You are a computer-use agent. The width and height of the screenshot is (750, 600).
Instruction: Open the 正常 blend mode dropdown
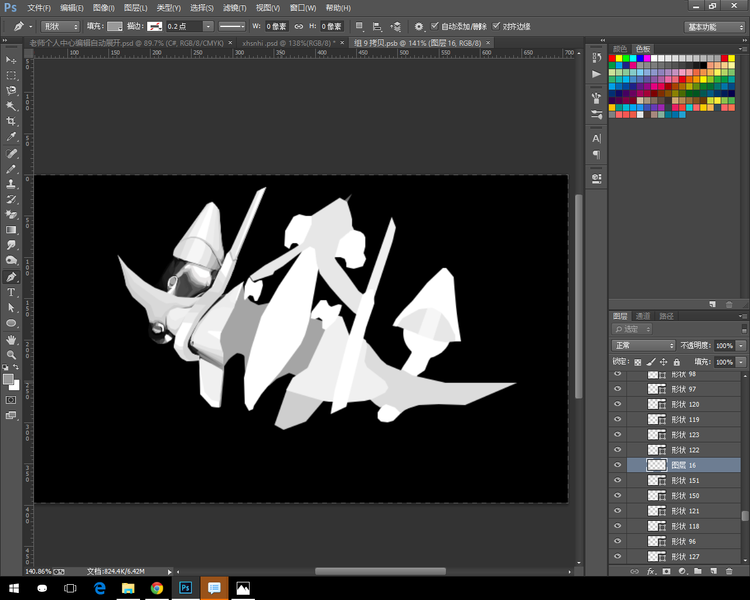click(x=643, y=345)
